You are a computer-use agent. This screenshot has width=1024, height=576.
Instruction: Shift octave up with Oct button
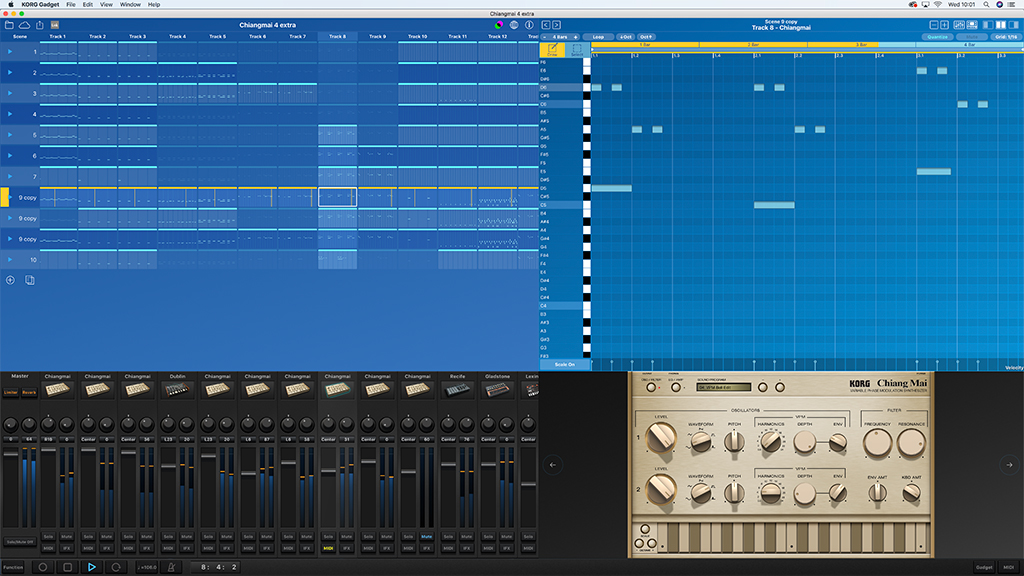click(x=646, y=37)
